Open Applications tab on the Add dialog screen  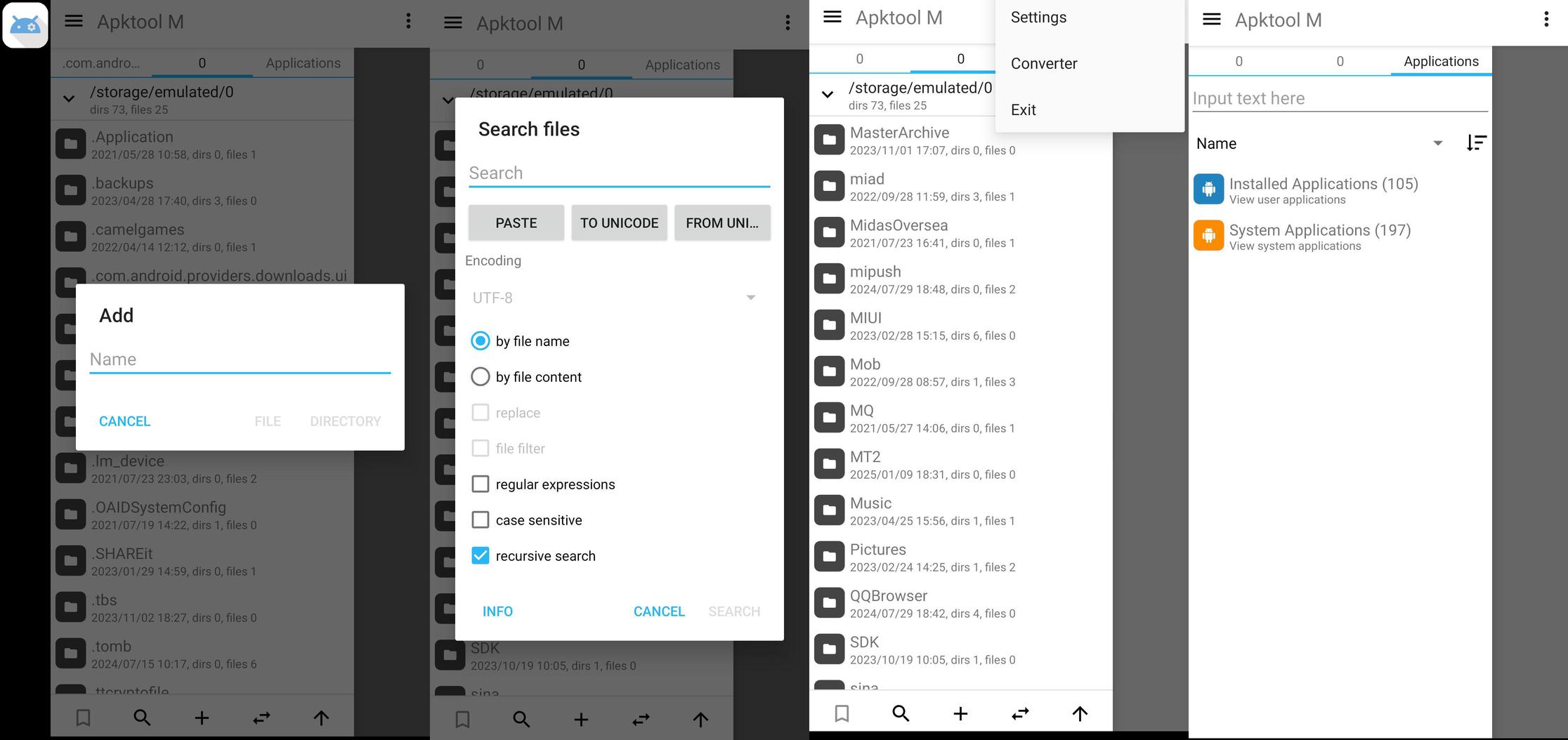(303, 63)
